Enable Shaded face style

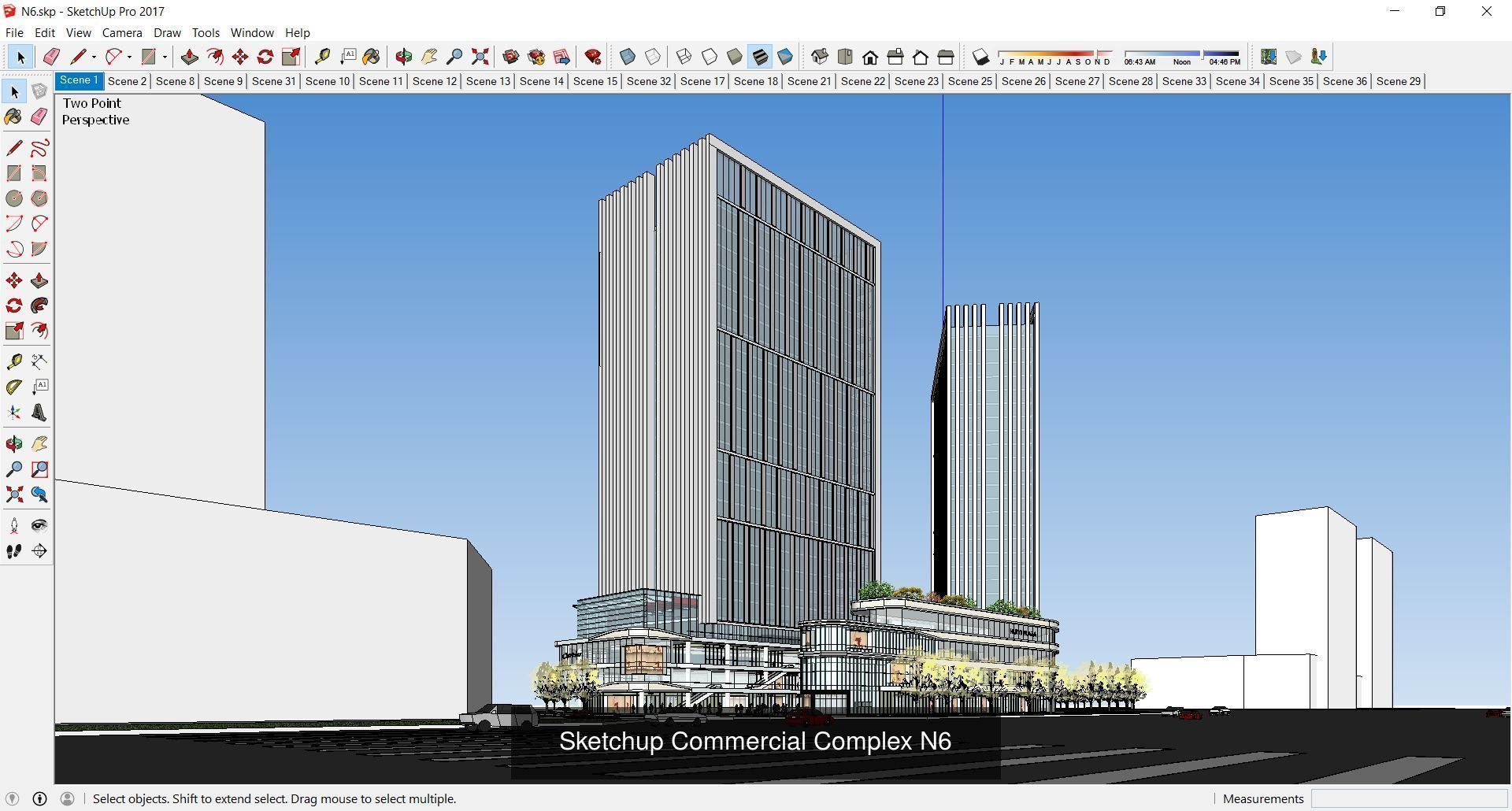click(735, 57)
